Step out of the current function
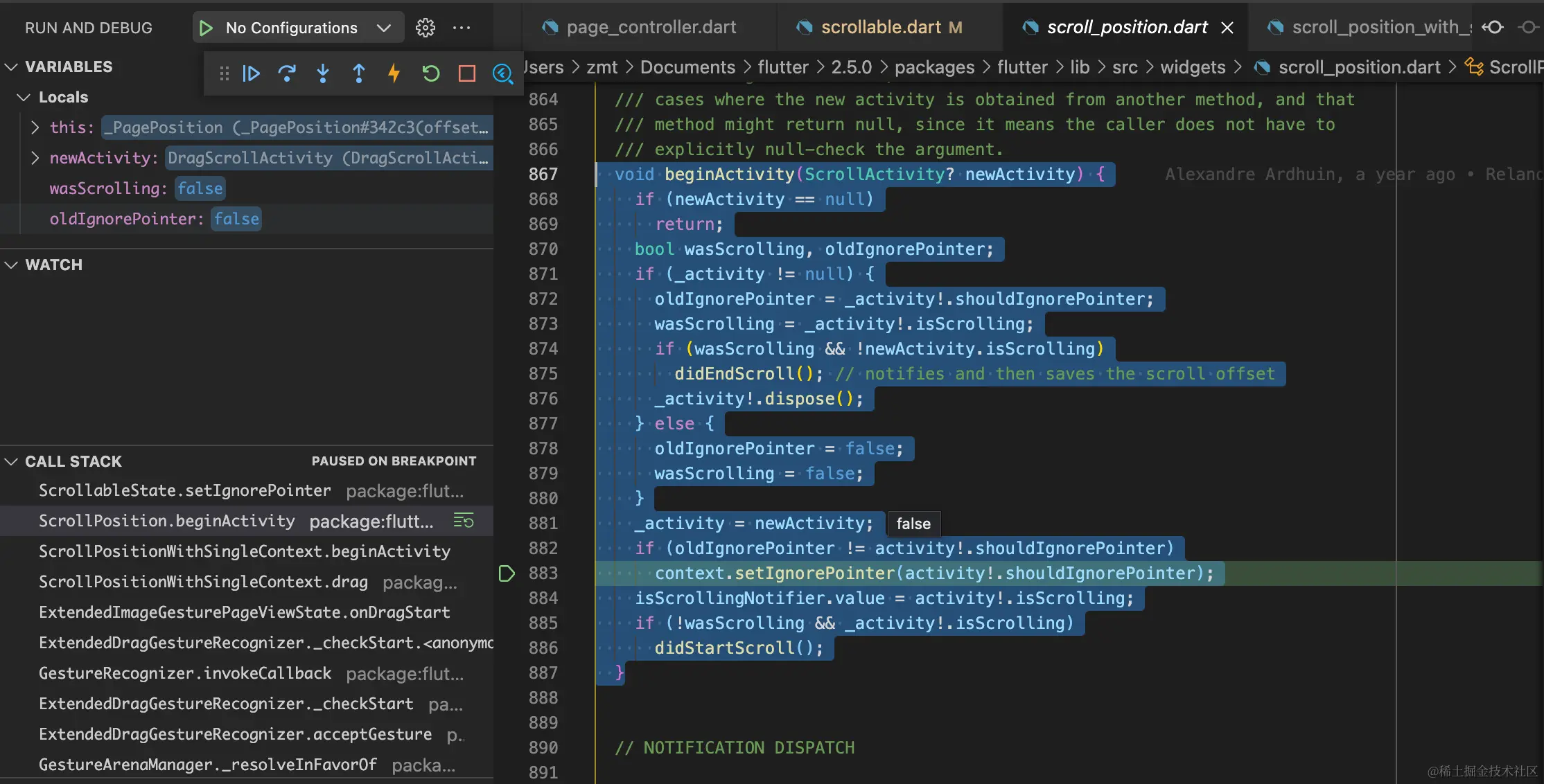 tap(359, 73)
